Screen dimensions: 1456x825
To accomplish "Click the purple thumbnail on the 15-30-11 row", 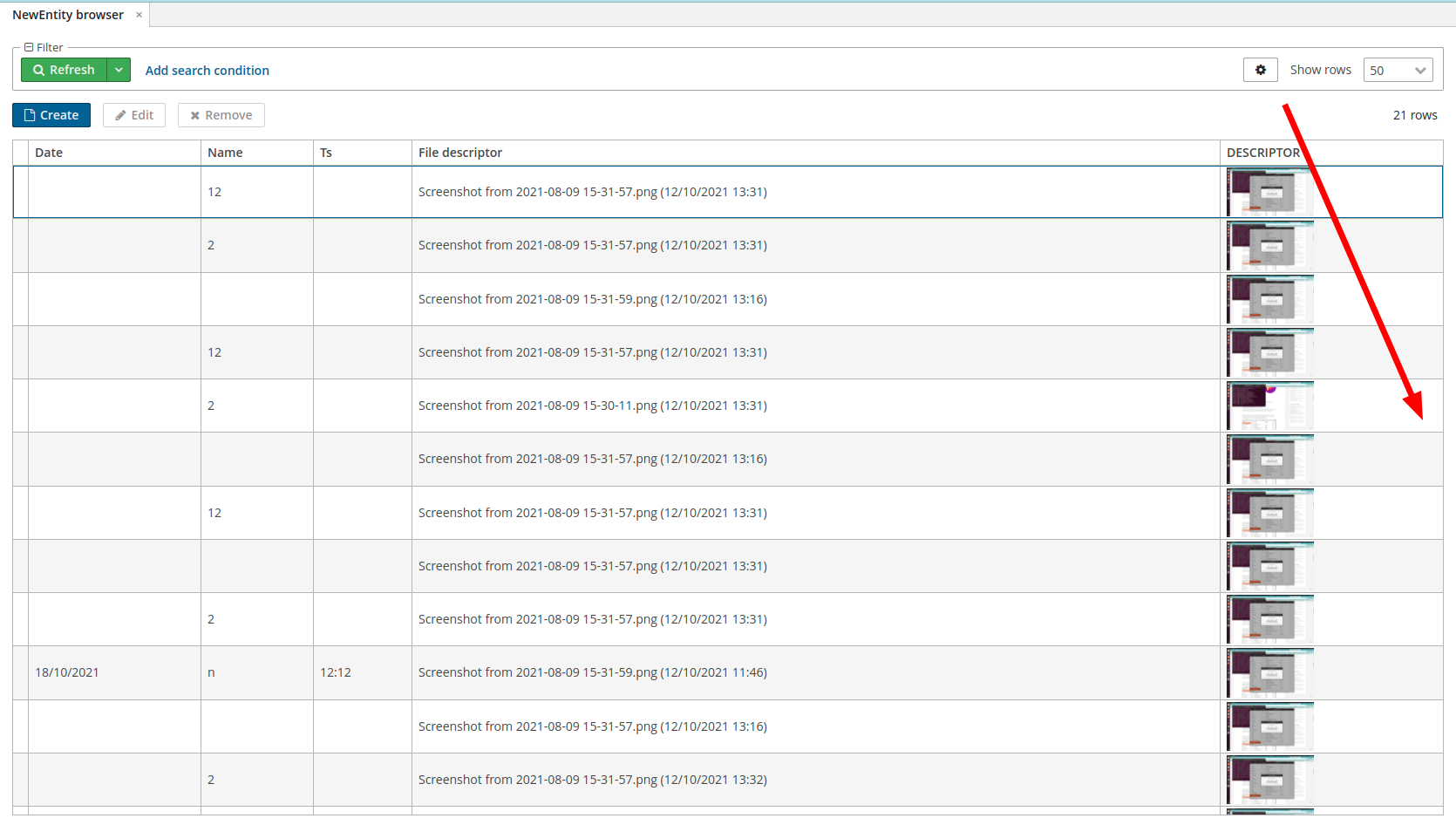I will click(x=1269, y=406).
